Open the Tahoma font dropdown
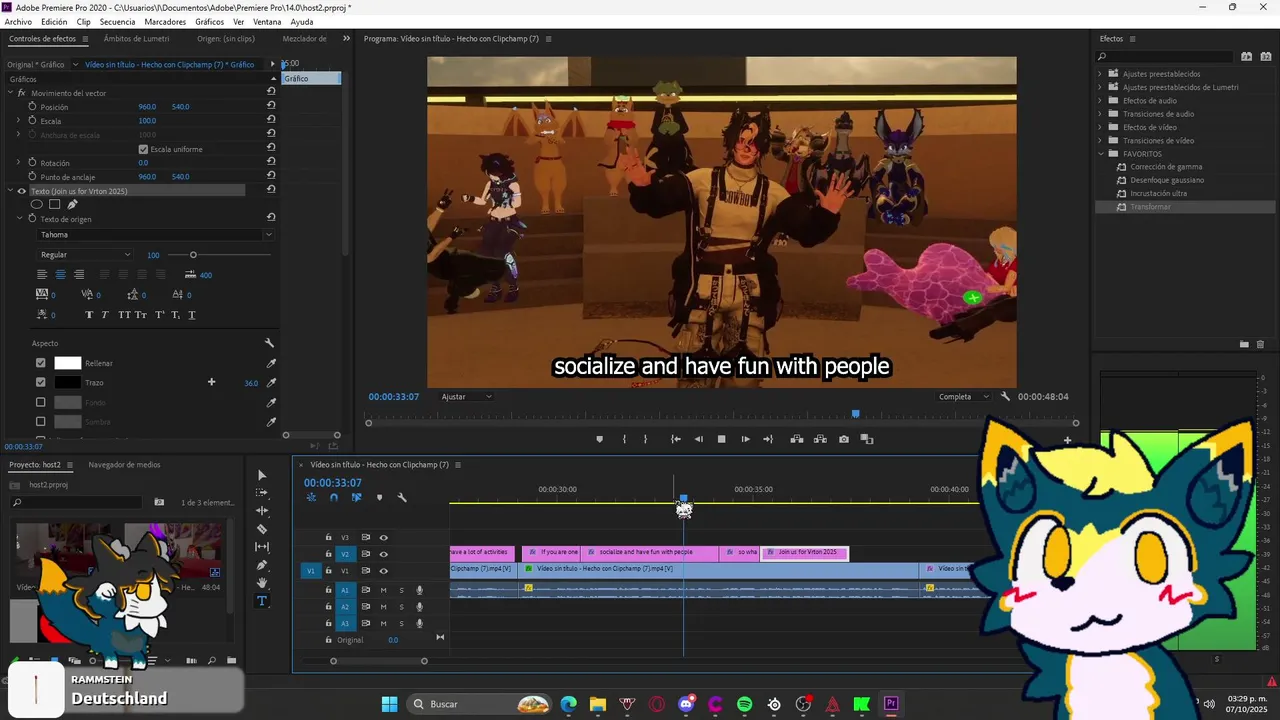Viewport: 1280px width, 720px height. [155, 235]
